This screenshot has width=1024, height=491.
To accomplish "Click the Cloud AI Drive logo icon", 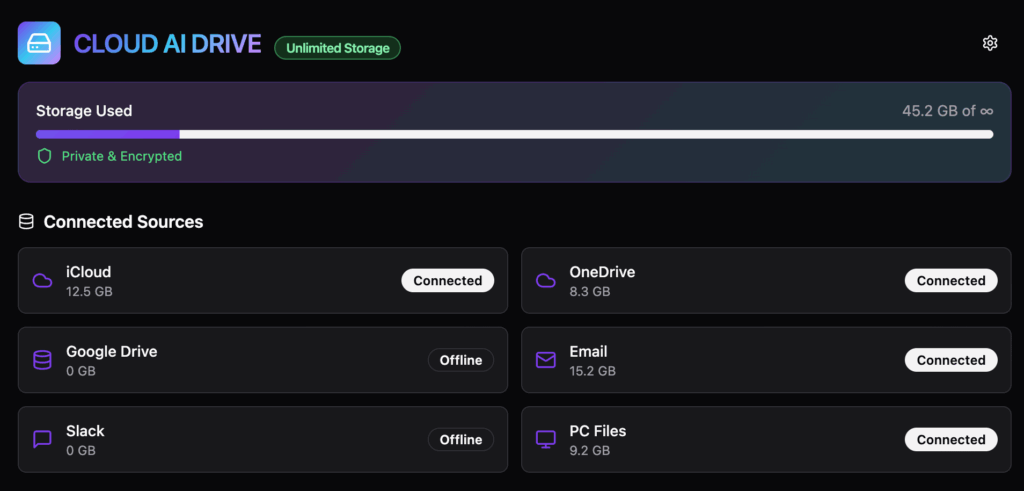I will click(x=39, y=44).
